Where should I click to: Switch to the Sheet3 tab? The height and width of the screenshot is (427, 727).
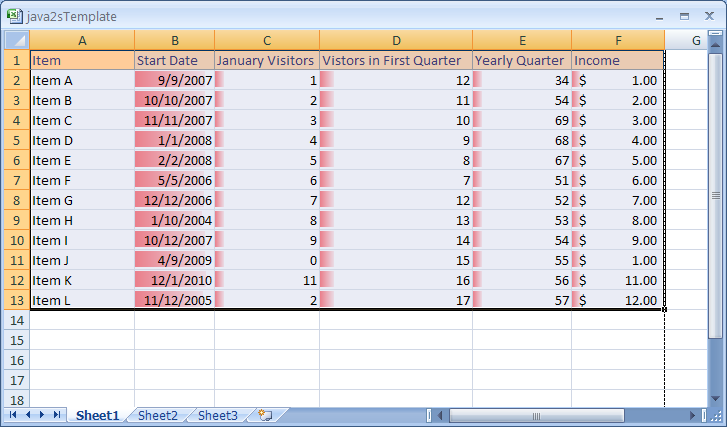tap(217, 415)
